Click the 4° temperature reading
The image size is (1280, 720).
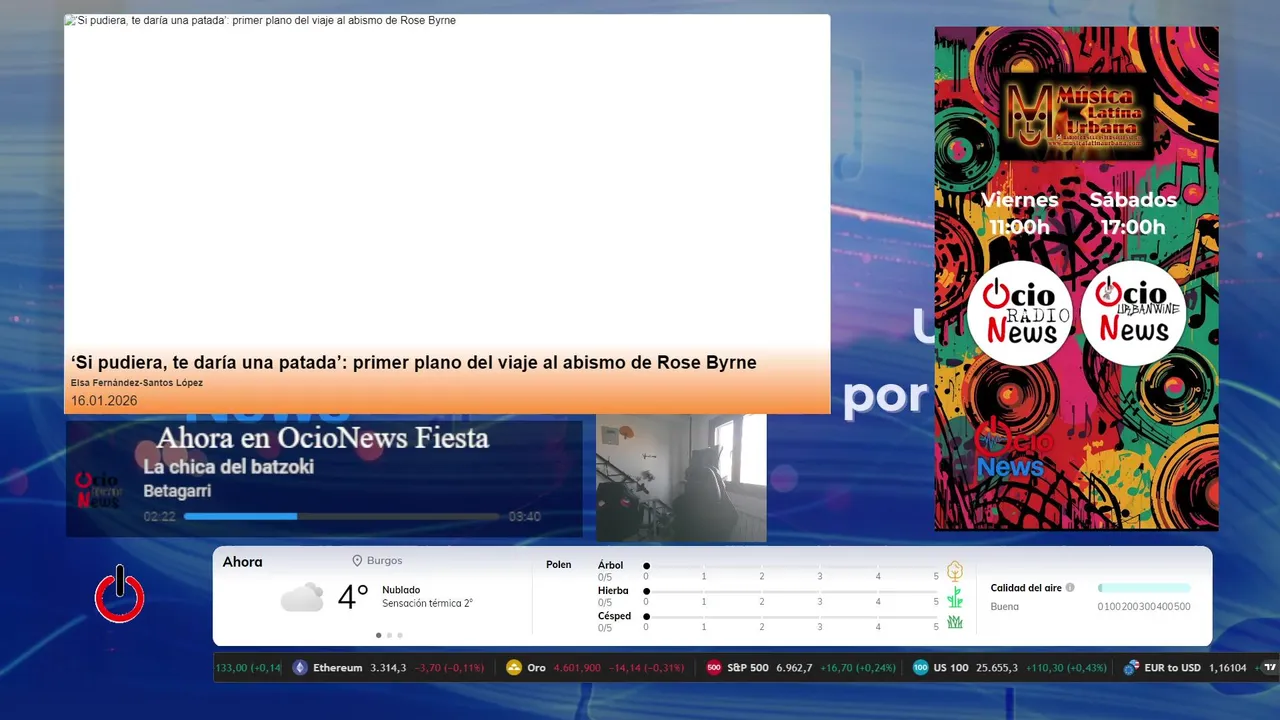(353, 597)
